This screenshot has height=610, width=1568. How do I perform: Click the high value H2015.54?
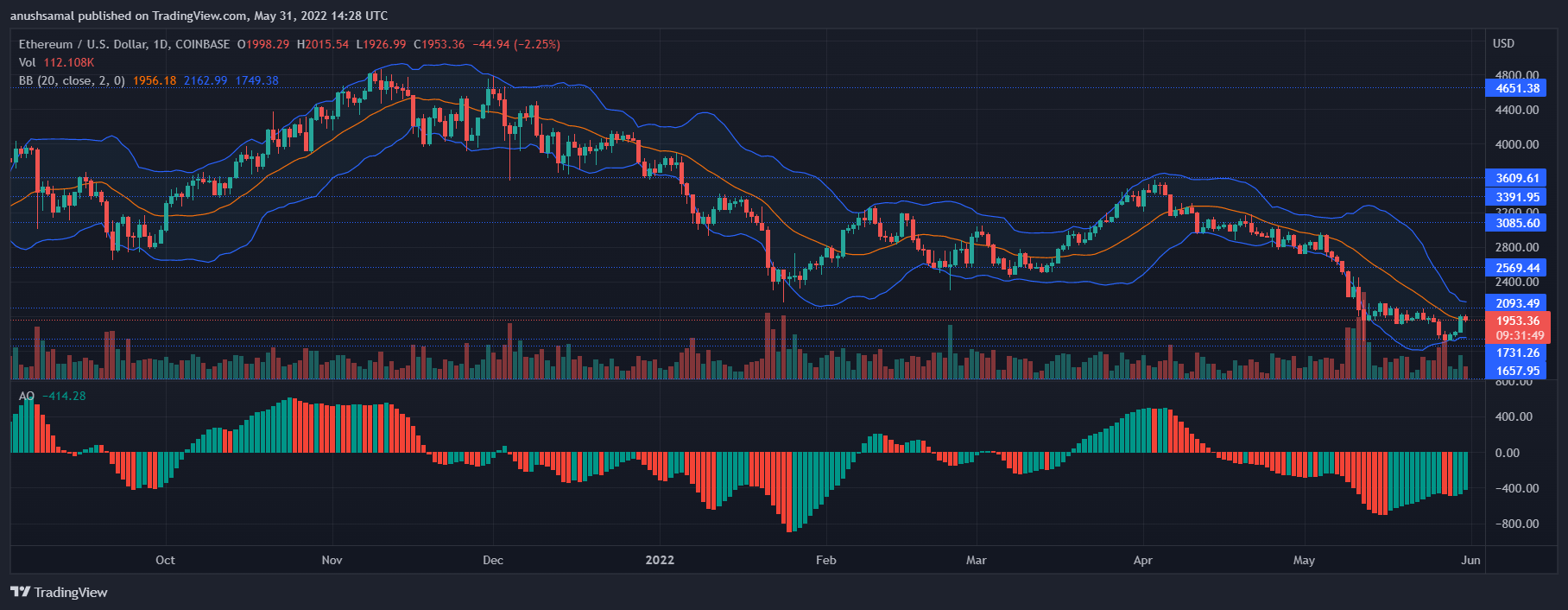point(323,44)
